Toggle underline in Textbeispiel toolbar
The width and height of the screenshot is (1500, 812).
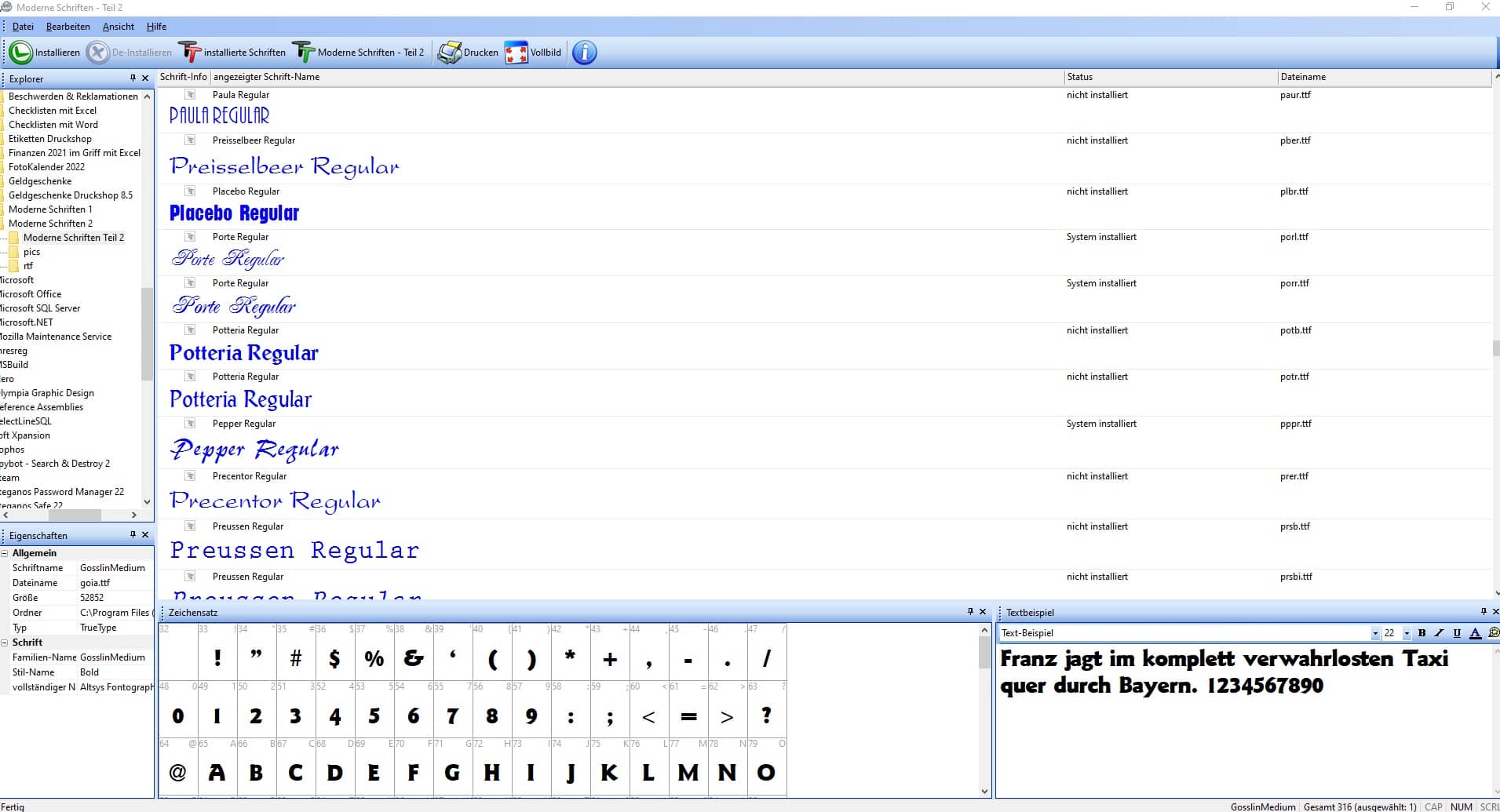point(1457,633)
